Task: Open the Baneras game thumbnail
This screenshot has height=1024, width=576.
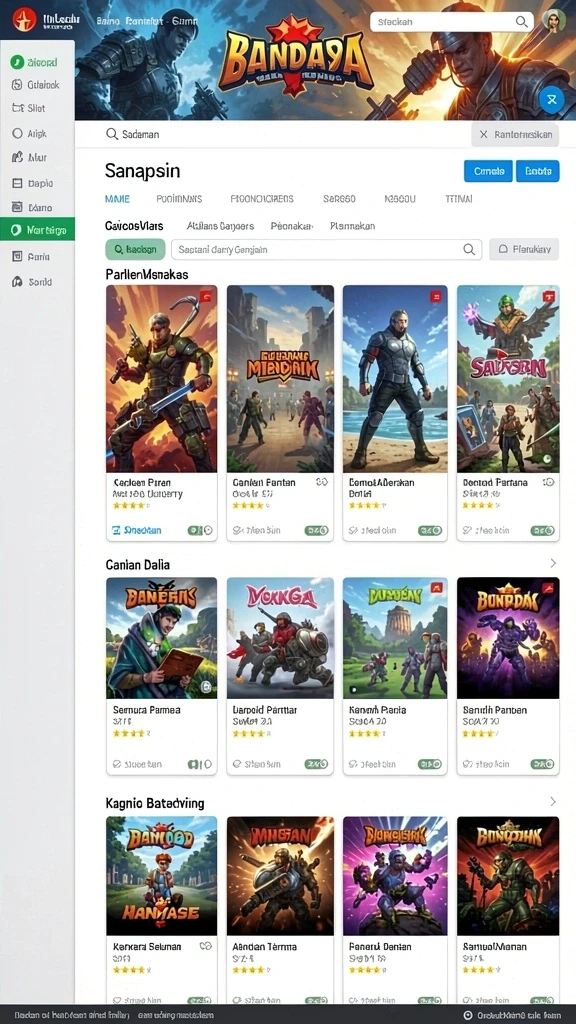Action: 161,638
